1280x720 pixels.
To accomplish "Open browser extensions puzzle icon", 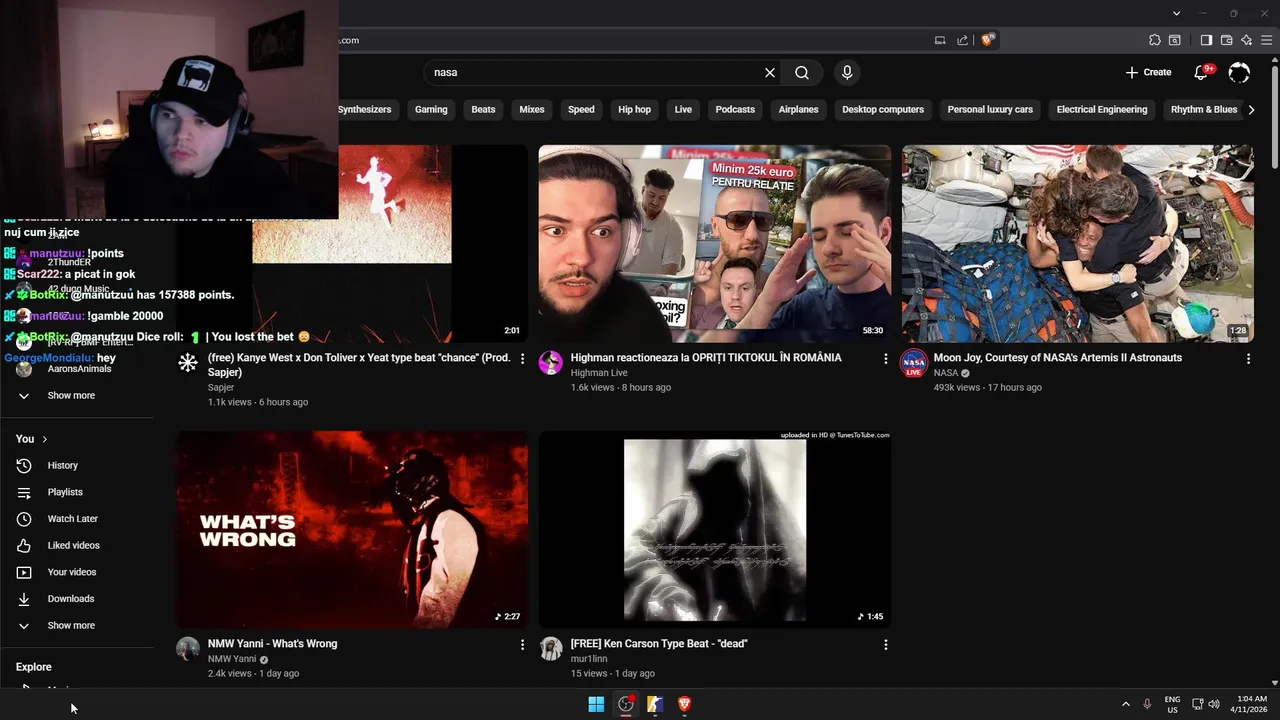I will (1155, 40).
